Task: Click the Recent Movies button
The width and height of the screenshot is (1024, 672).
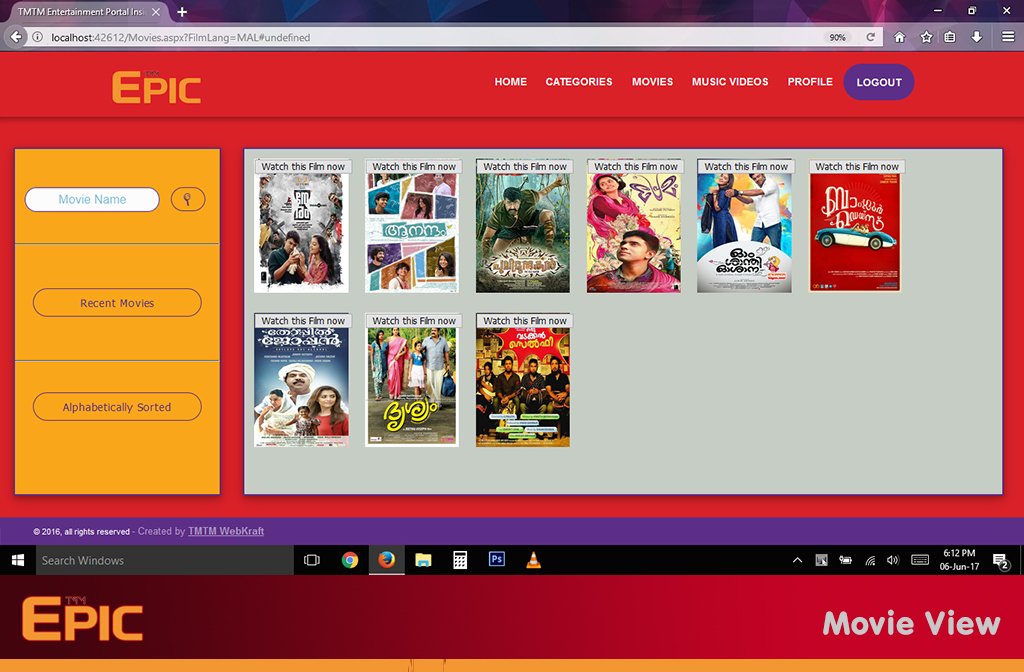Action: point(118,303)
